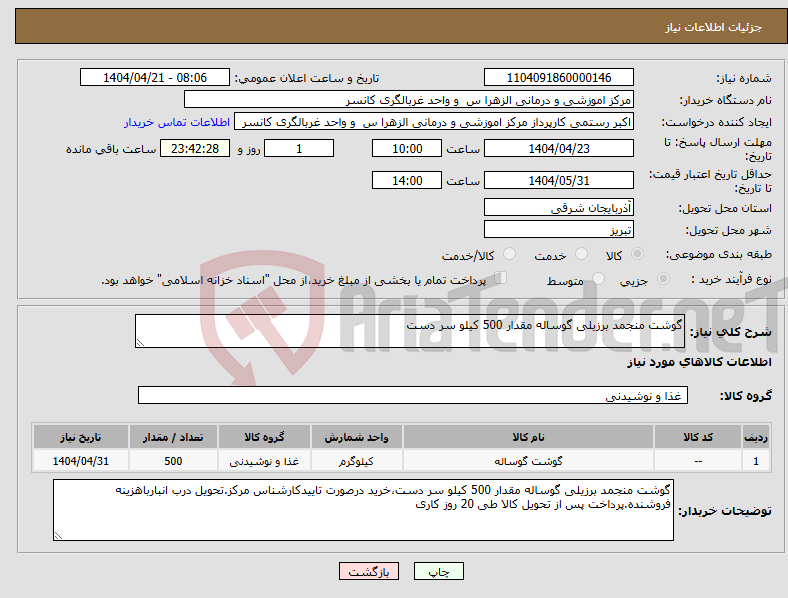Screen dimensions: 788x598
Task: Click the resize handle of buyer notes area
Action: pyautogui.click(x=58, y=536)
